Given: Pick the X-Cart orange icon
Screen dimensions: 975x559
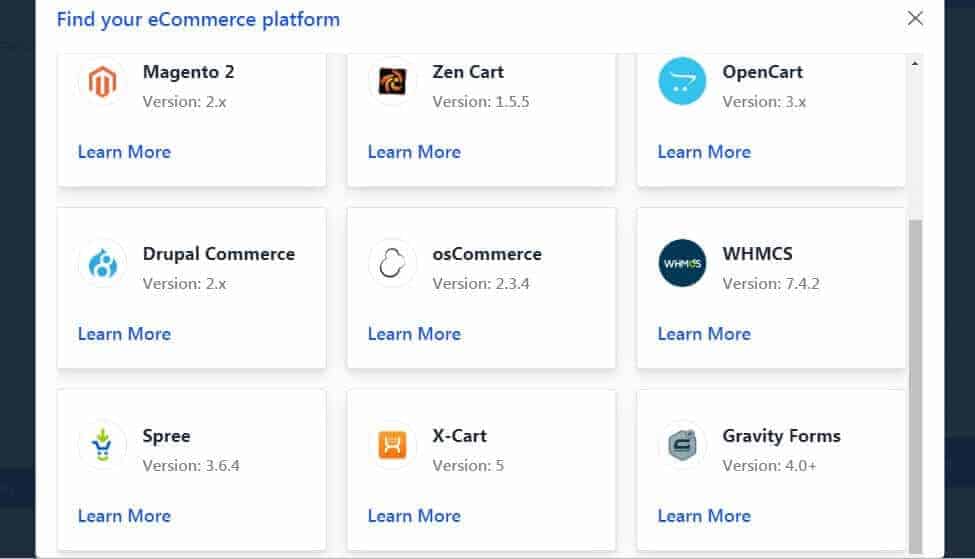Looking at the screenshot, I should (x=392, y=445).
